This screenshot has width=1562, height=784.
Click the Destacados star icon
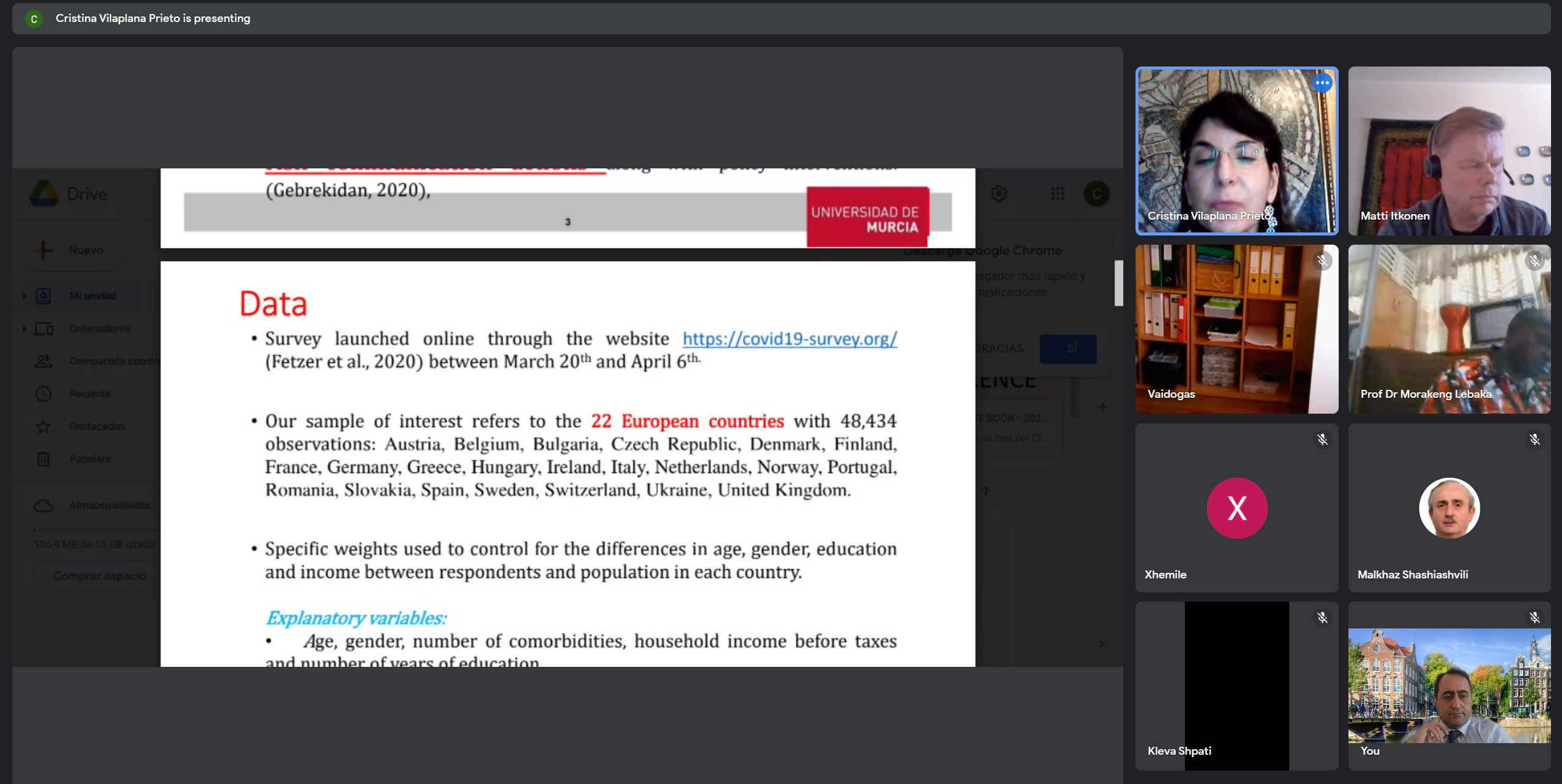(43, 426)
